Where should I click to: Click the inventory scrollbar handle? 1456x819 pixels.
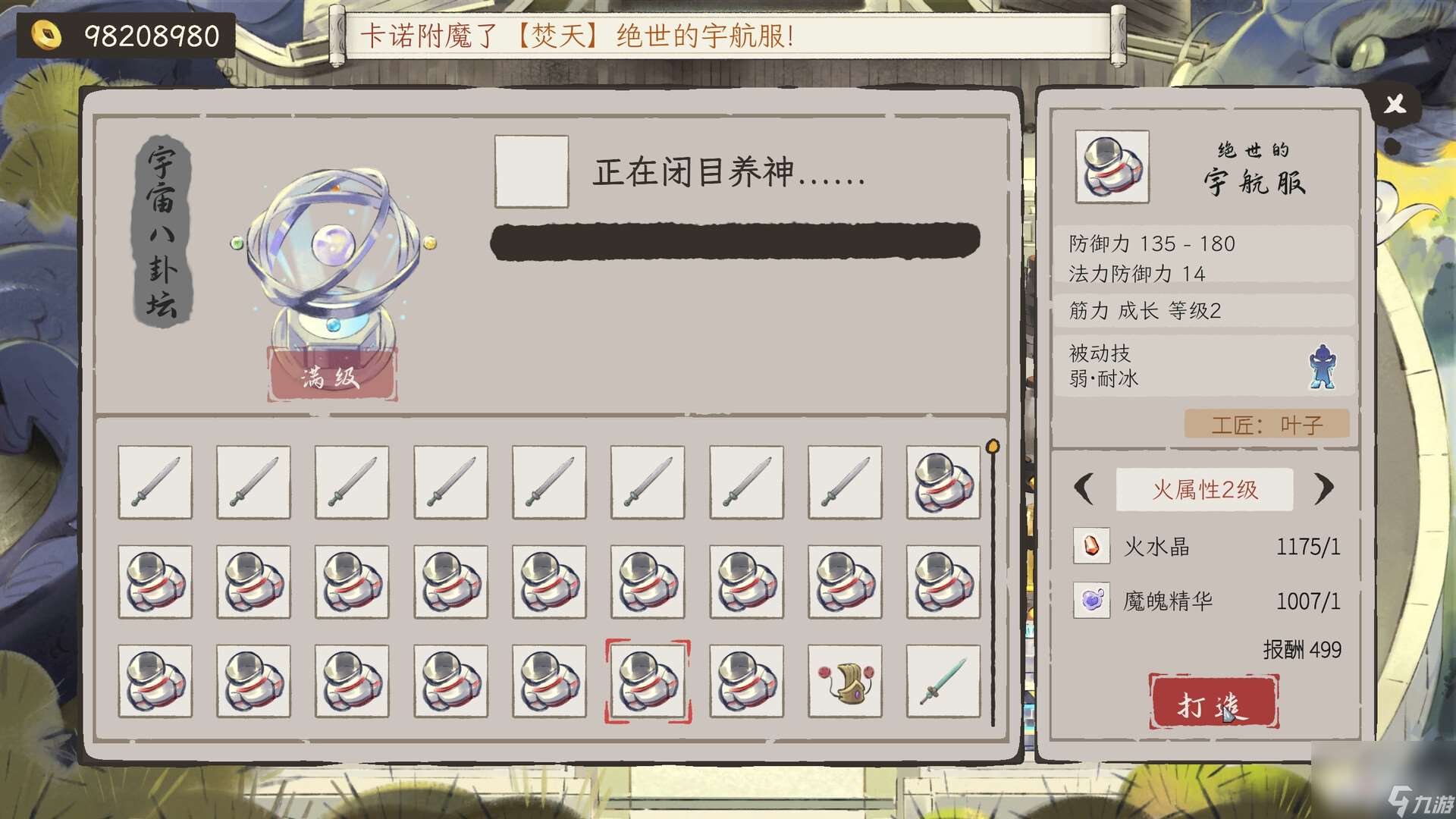coord(993,446)
